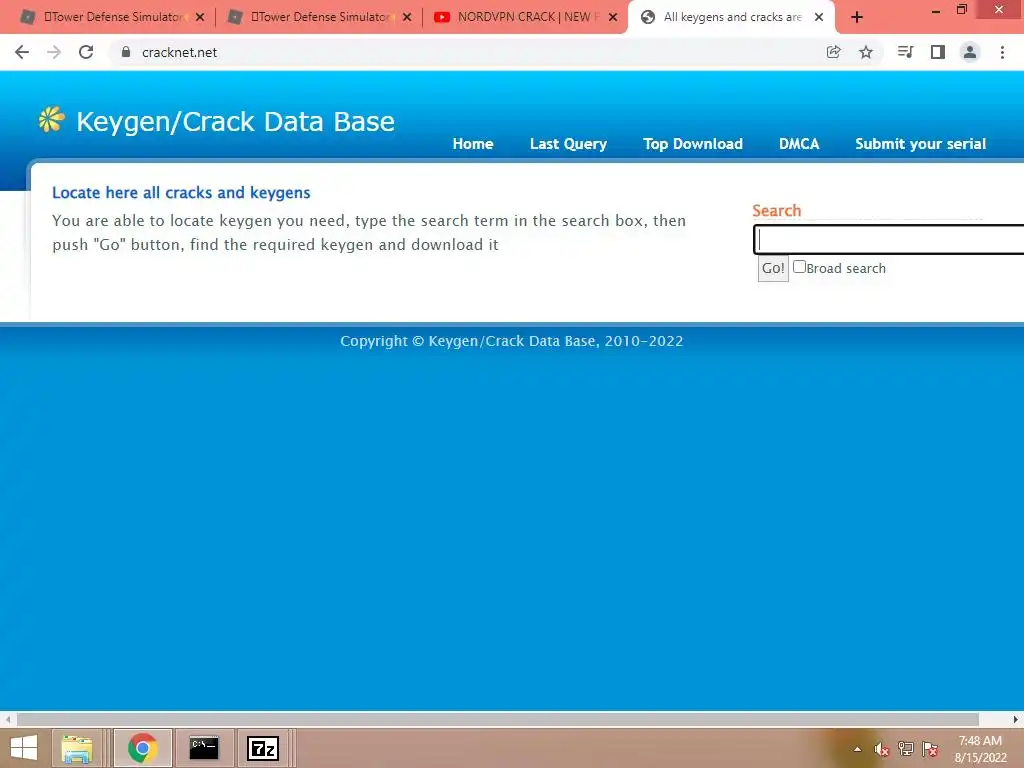Select the All keygens and cracks tab
The height and width of the screenshot is (768, 1024).
coord(731,18)
